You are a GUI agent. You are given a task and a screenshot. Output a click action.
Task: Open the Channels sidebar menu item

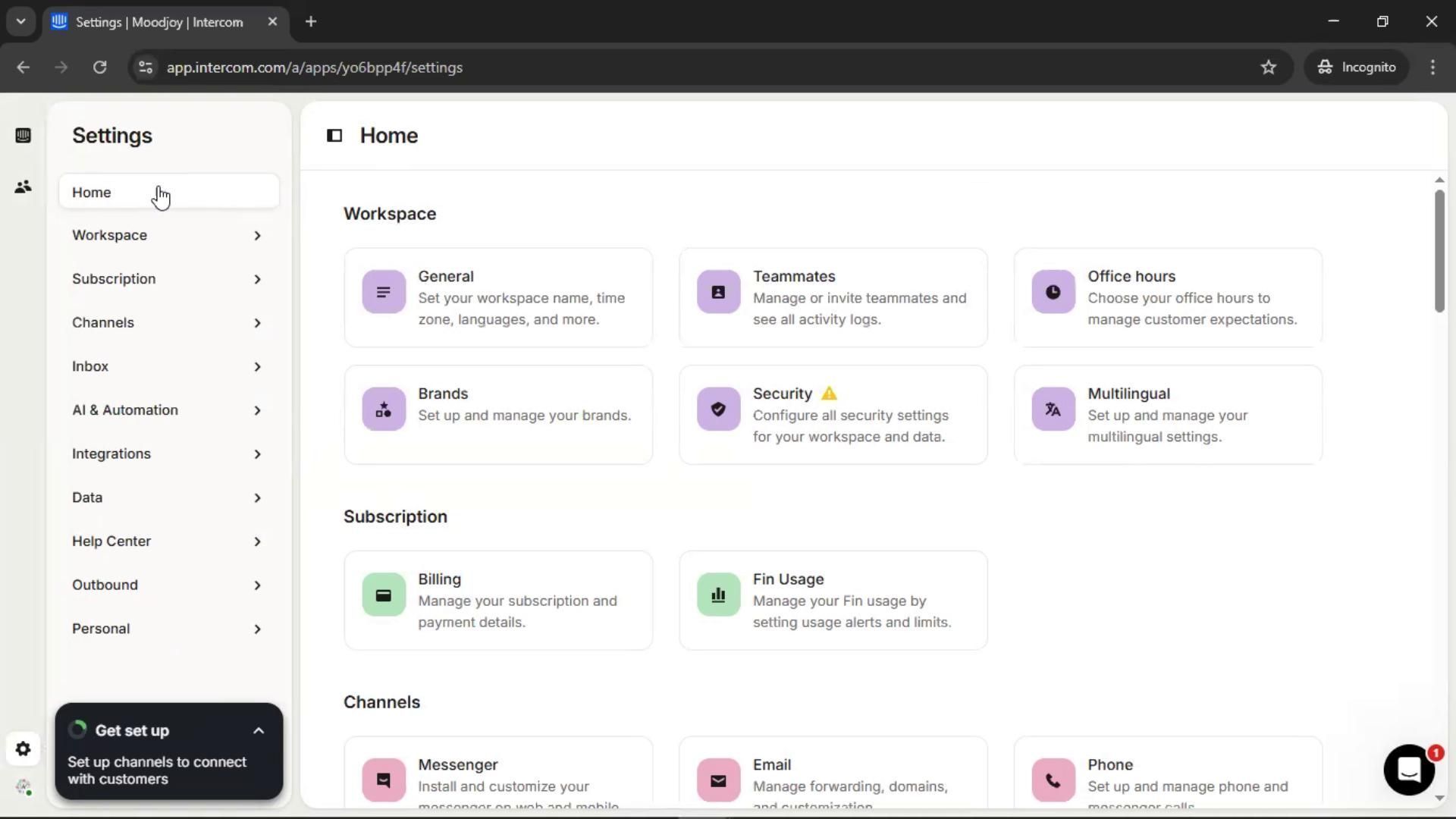pos(167,323)
